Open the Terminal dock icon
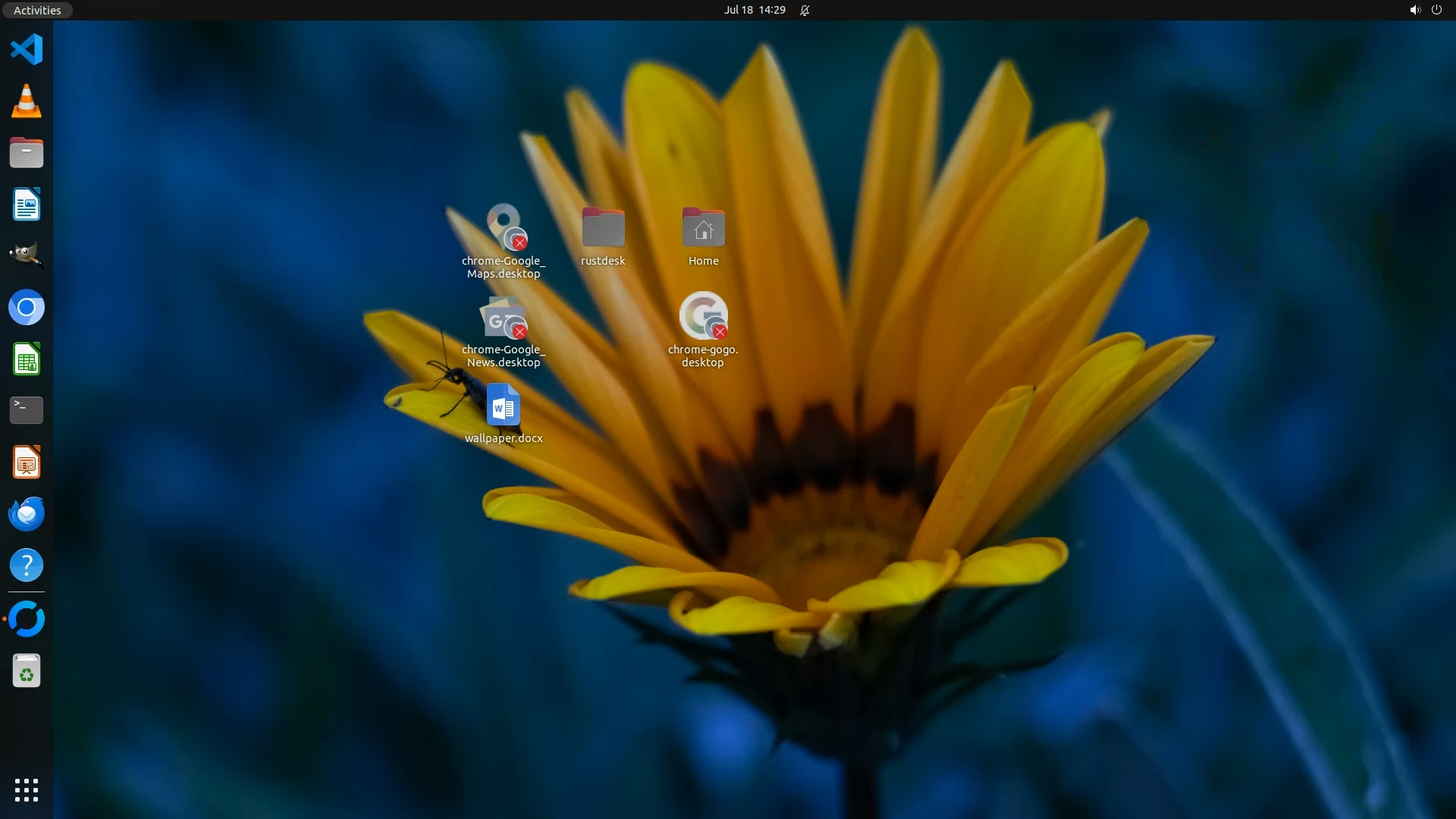The height and width of the screenshot is (819, 1456). click(x=27, y=410)
